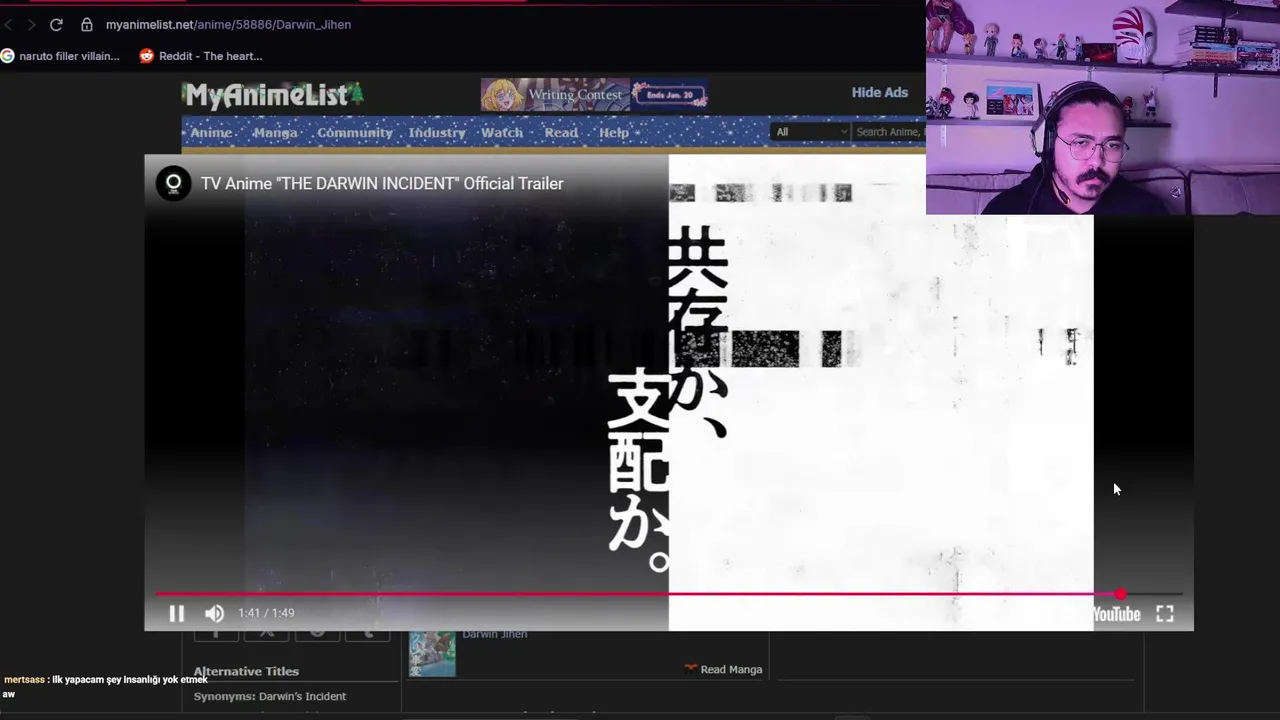View site info via address bar lock icon
Viewport: 1280px width, 720px height.
coord(87,24)
